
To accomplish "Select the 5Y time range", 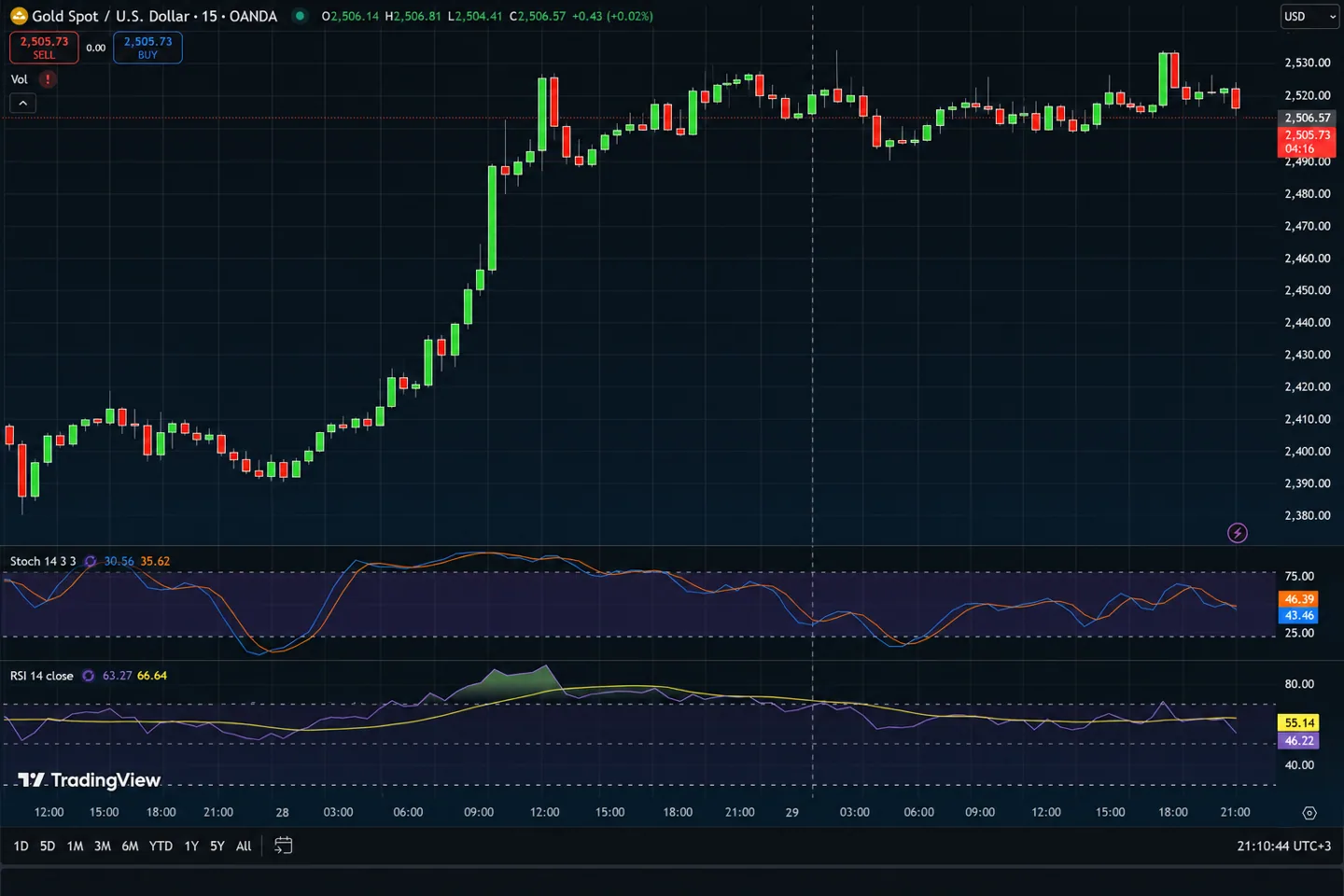I will 217,846.
